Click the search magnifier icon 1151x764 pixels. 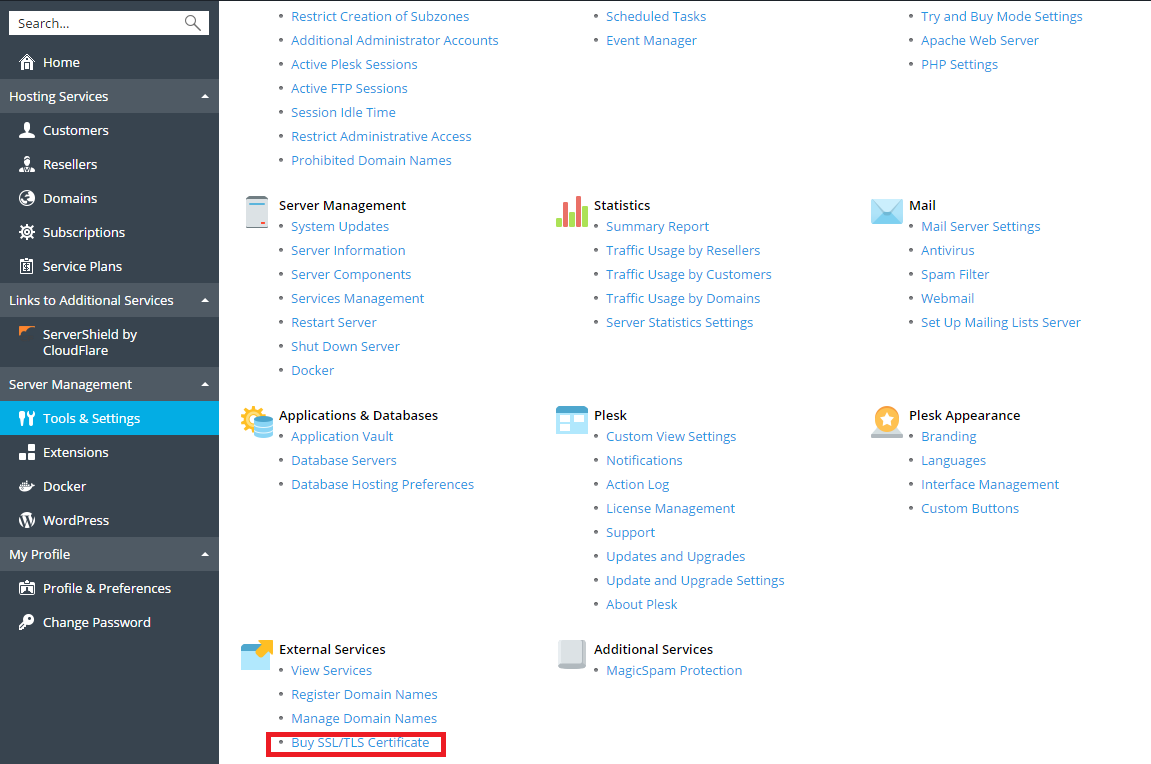point(193,23)
